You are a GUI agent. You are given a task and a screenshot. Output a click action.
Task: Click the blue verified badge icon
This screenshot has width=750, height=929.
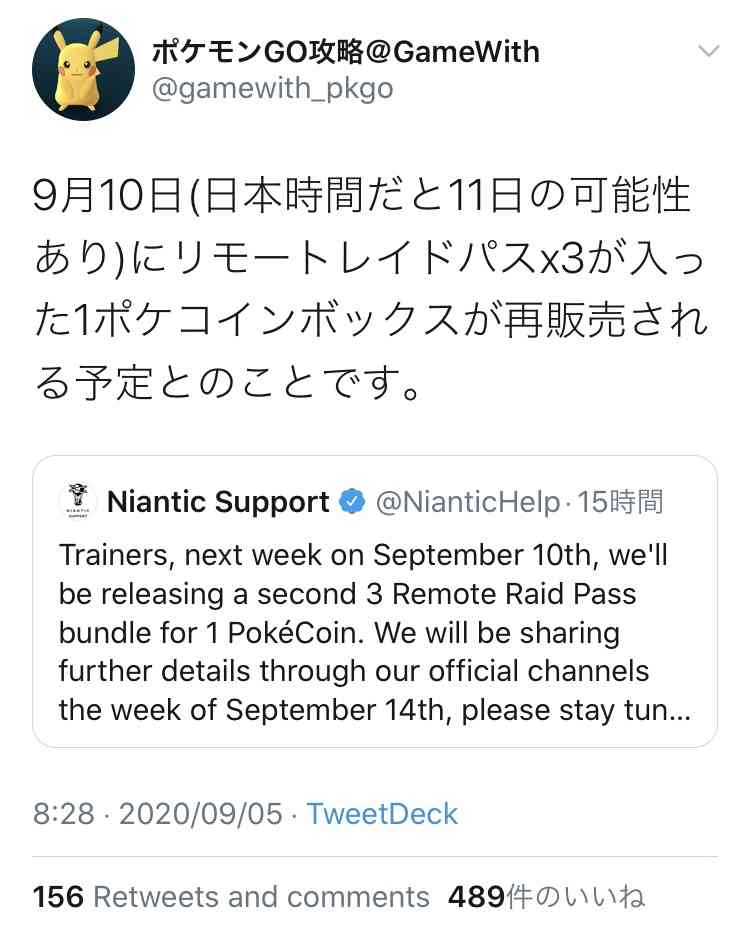click(x=352, y=502)
